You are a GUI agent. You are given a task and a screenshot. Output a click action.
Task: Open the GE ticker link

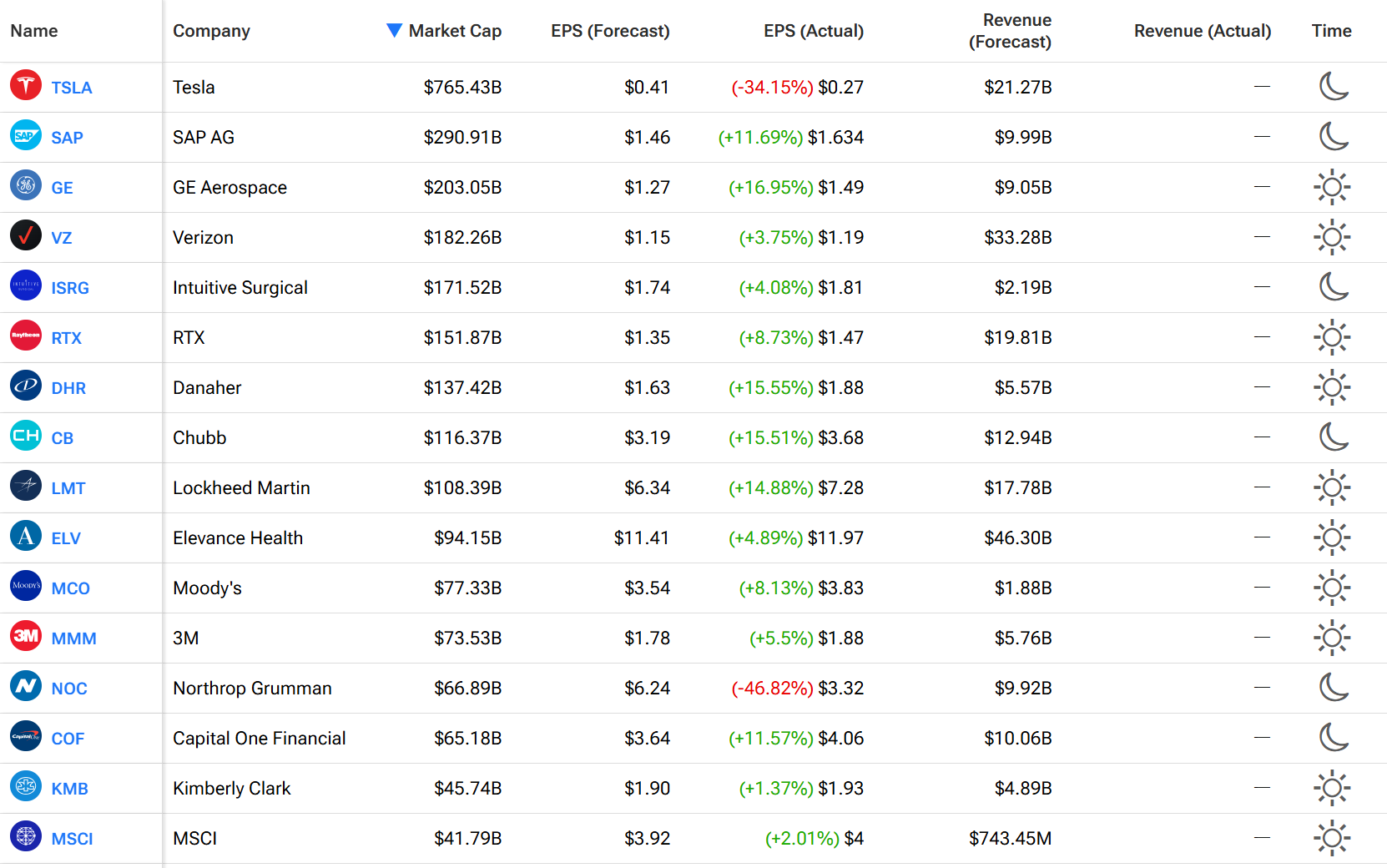click(62, 188)
